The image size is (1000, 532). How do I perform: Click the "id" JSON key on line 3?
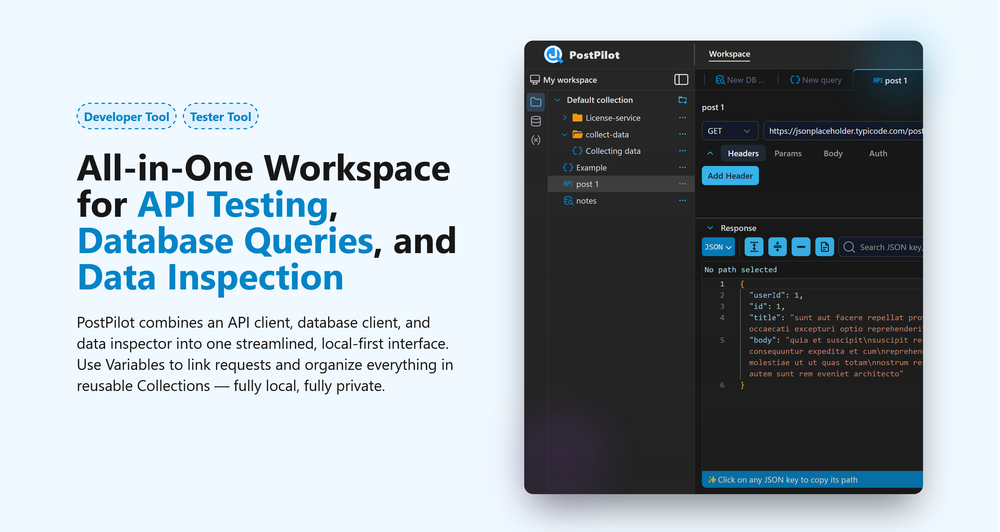(x=758, y=306)
